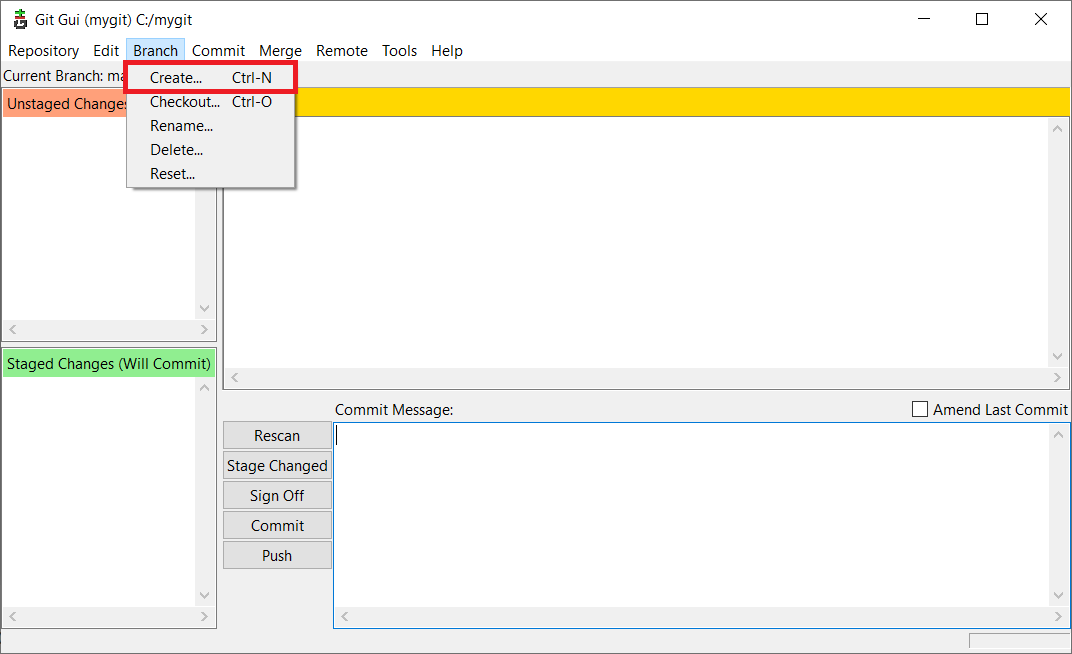
Task: Select Rename... branch option
Action: (x=181, y=126)
